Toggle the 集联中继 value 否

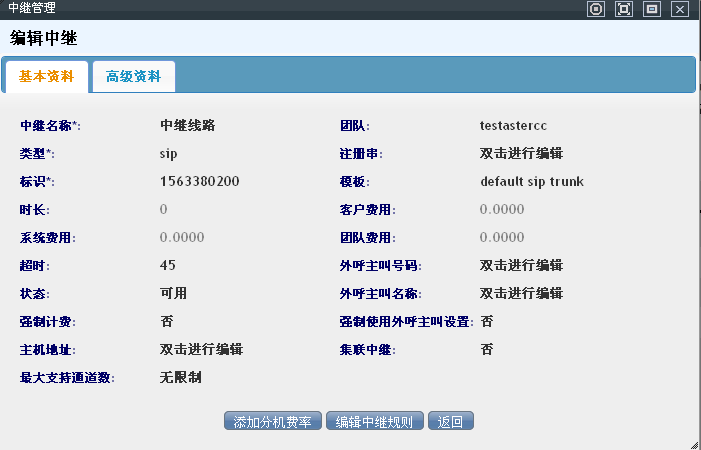[x=486, y=350]
